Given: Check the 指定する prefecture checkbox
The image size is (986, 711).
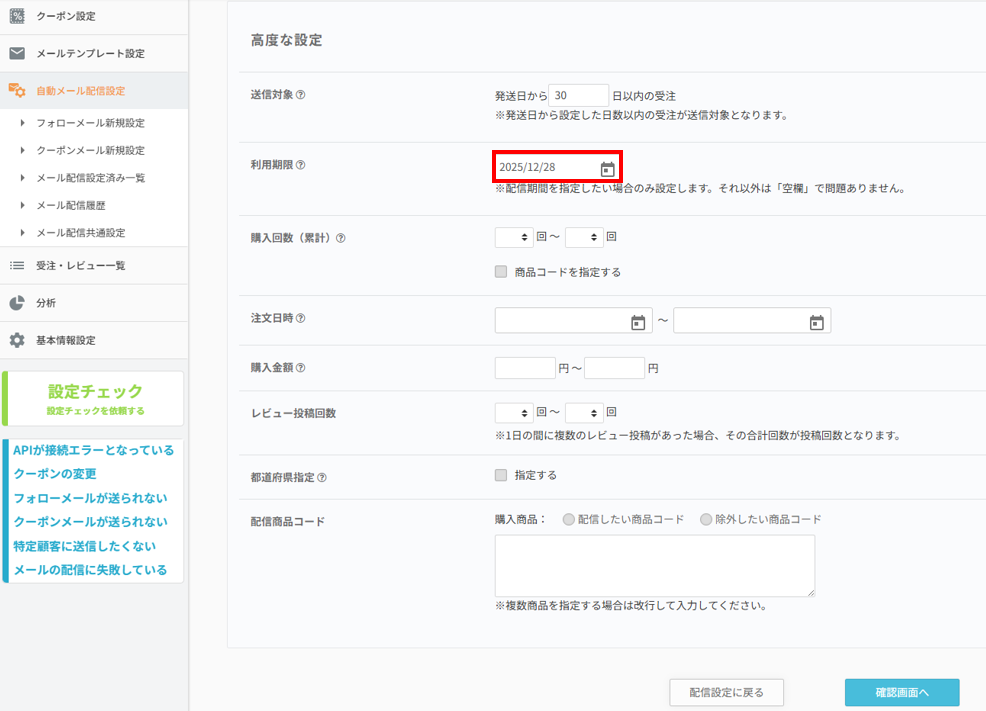Looking at the screenshot, I should coord(501,476).
